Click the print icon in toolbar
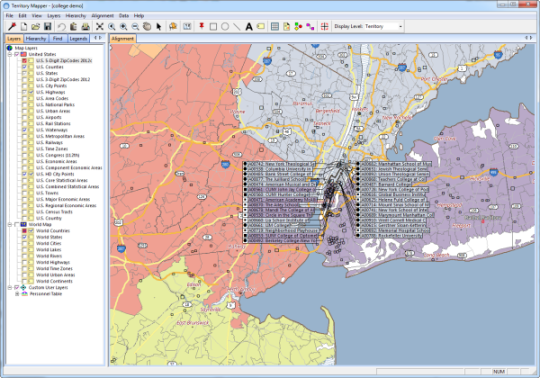This screenshot has height=378, width=540. 85,27
